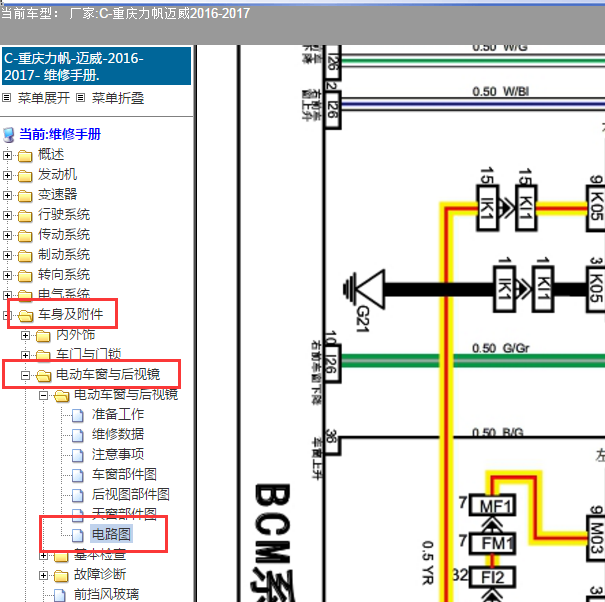Select the 转向系统 tree item
Viewport: 605px width, 602px height.
pos(64,275)
